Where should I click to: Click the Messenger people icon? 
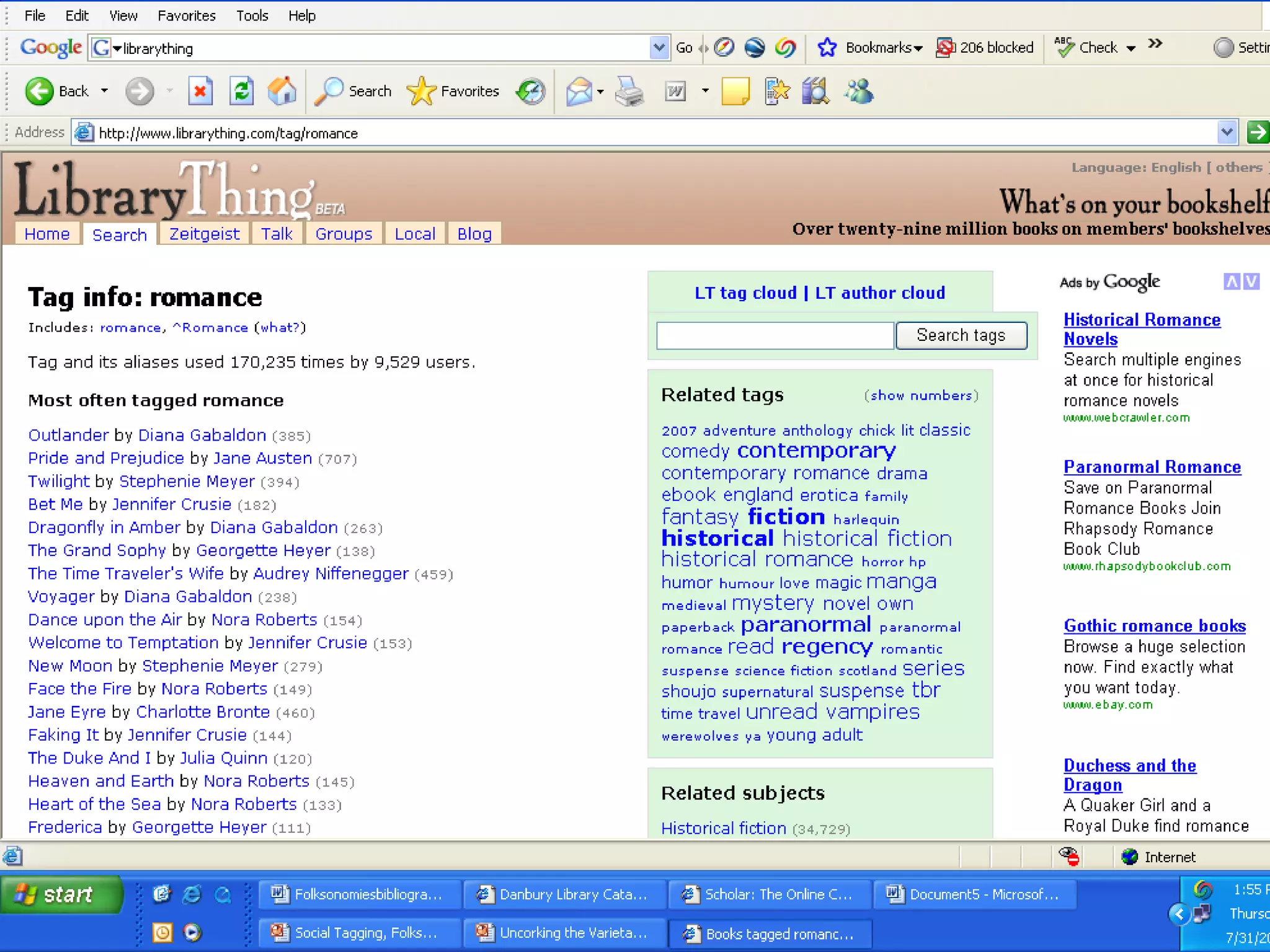(x=859, y=92)
